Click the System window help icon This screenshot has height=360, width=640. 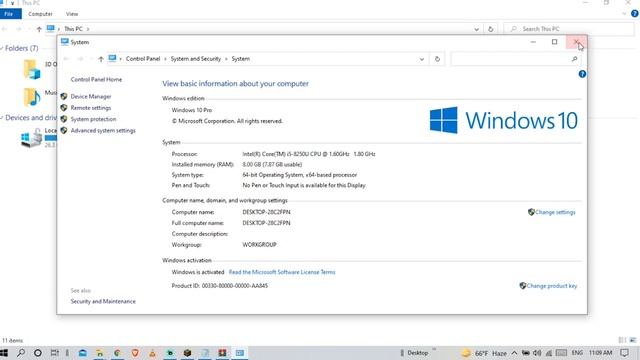582,74
